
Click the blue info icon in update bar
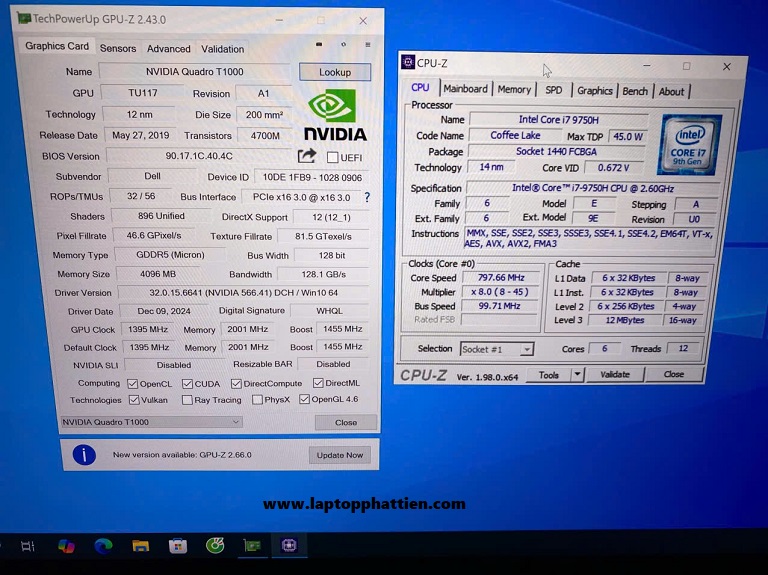(84, 455)
